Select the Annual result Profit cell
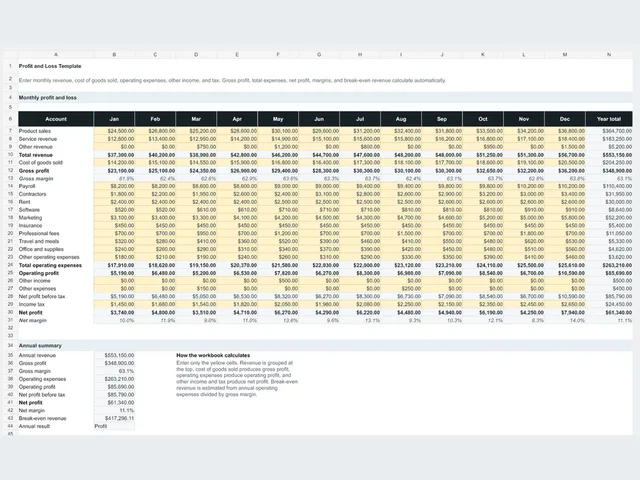 click(114, 426)
